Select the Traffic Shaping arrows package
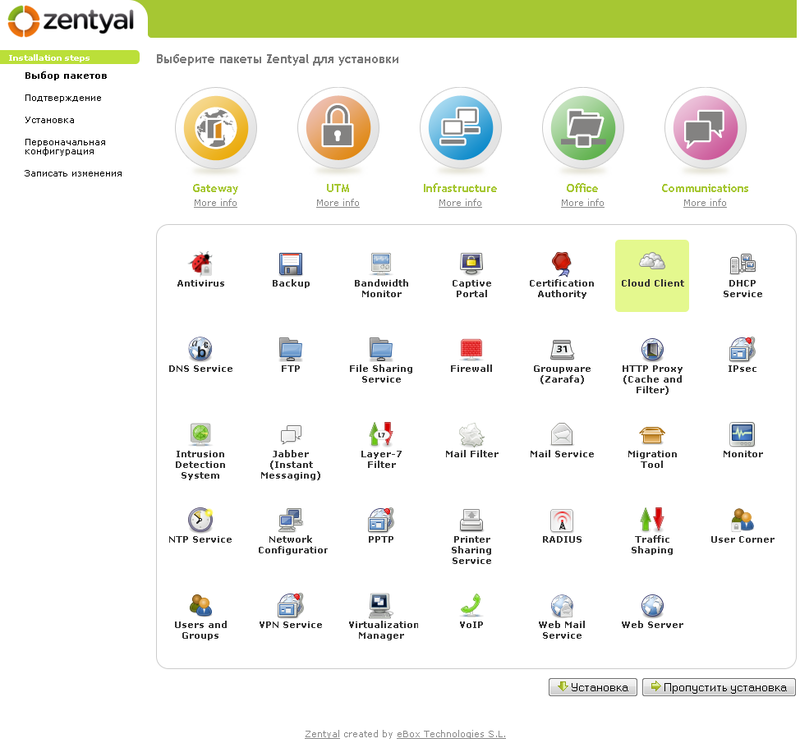Image resolution: width=800 pixels, height=743 pixels. pos(652,532)
